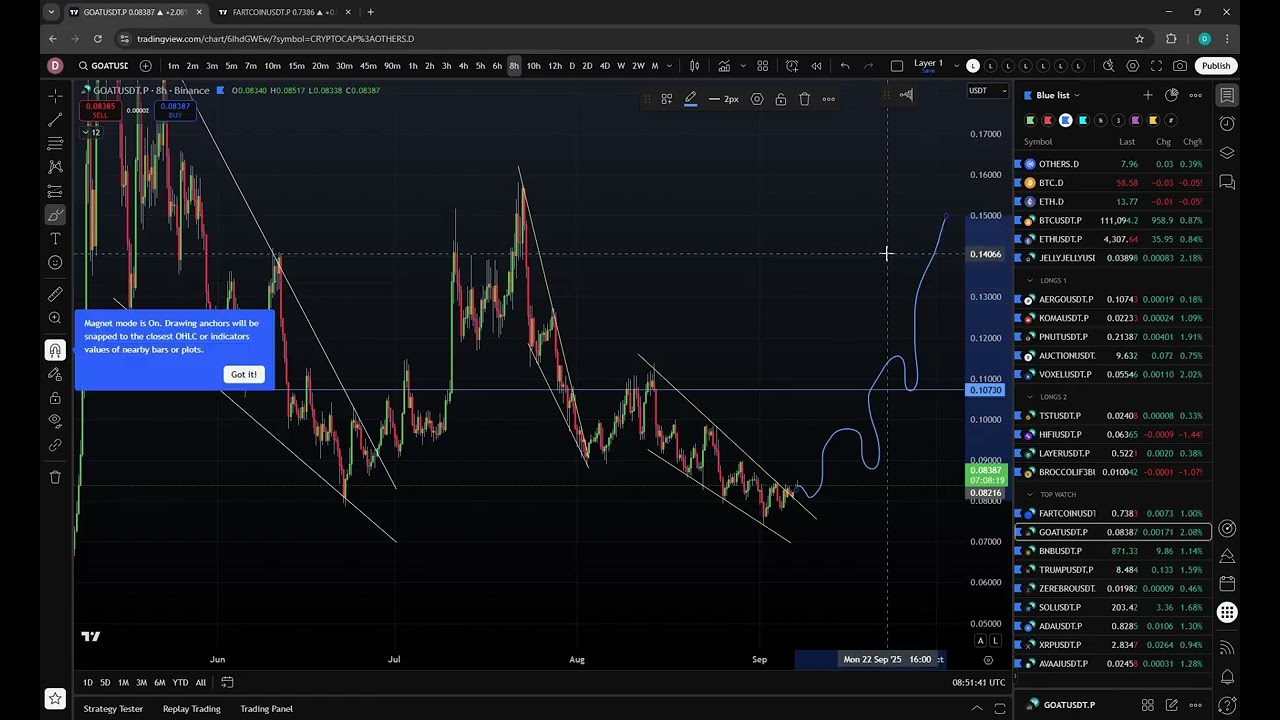
Task: Select FARTCOINUSDT in the watchlist
Action: [x=1113, y=513]
